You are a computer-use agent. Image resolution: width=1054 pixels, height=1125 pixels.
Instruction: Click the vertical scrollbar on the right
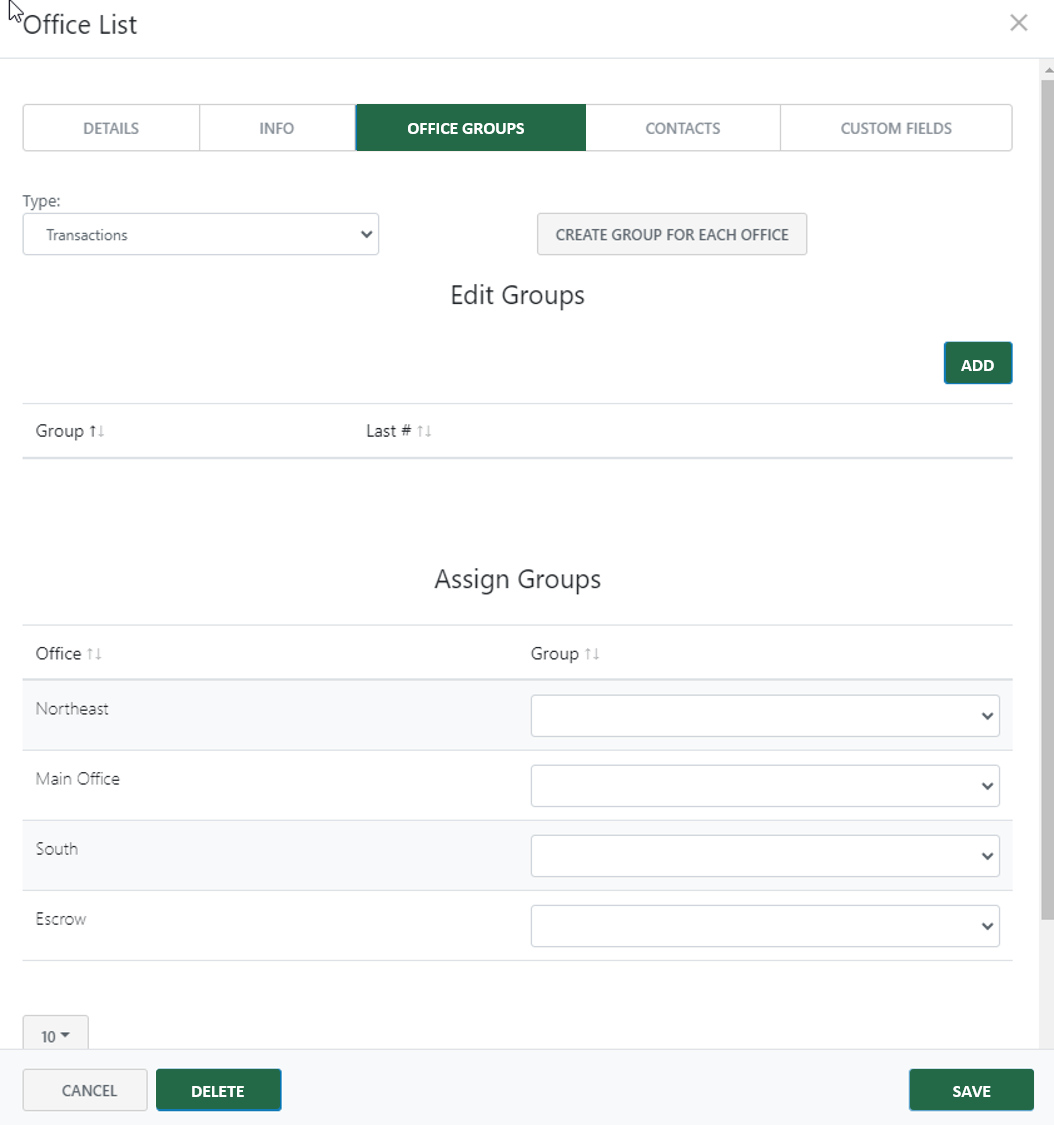tap(1047, 500)
